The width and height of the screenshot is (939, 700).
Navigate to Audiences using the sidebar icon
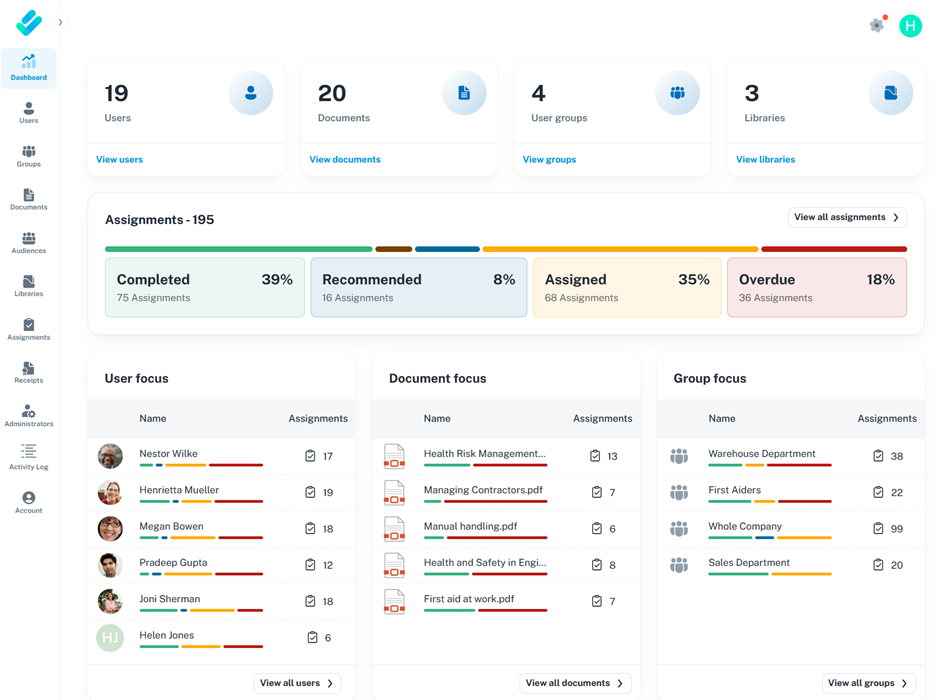[28, 241]
